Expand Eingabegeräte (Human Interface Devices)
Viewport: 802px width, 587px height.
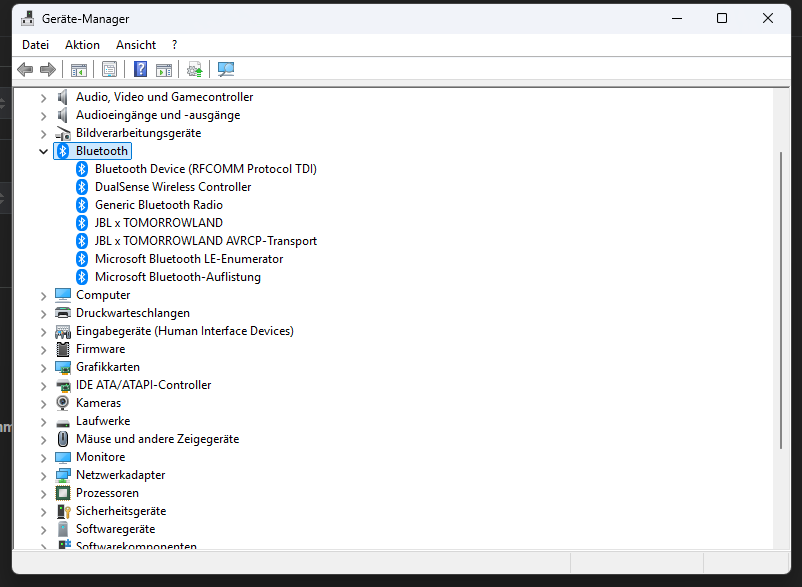click(43, 332)
